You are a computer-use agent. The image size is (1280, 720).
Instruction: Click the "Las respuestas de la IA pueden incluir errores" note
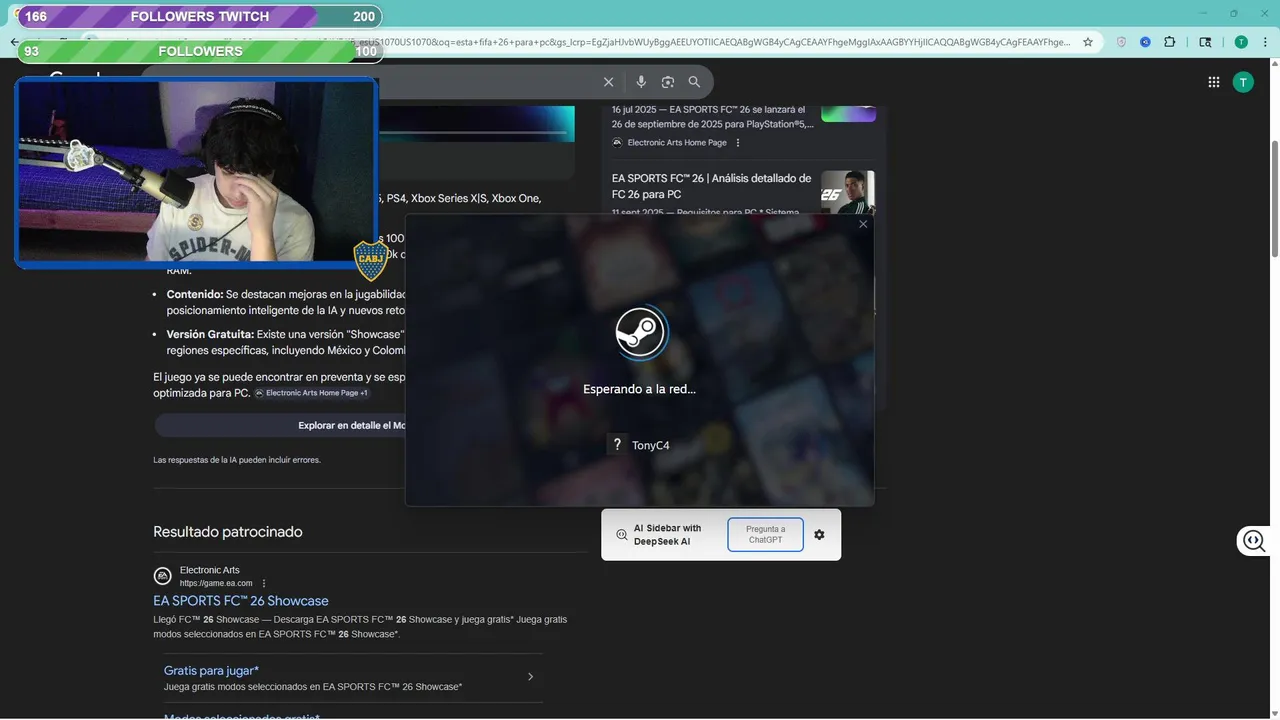tap(236, 460)
